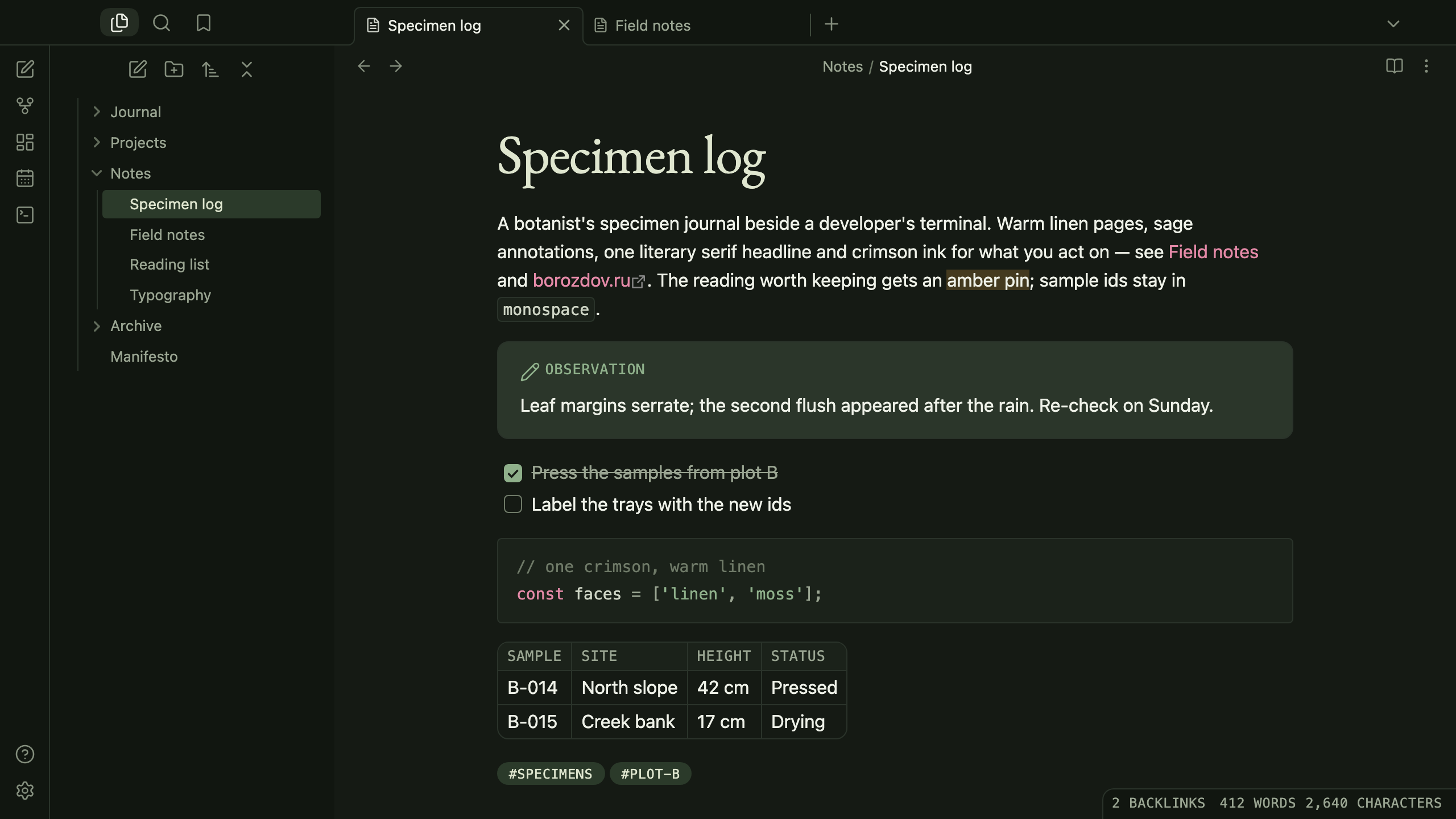Viewport: 1456px width, 819px height.
Task: Open graph view from ribbon
Action: (x=25, y=106)
